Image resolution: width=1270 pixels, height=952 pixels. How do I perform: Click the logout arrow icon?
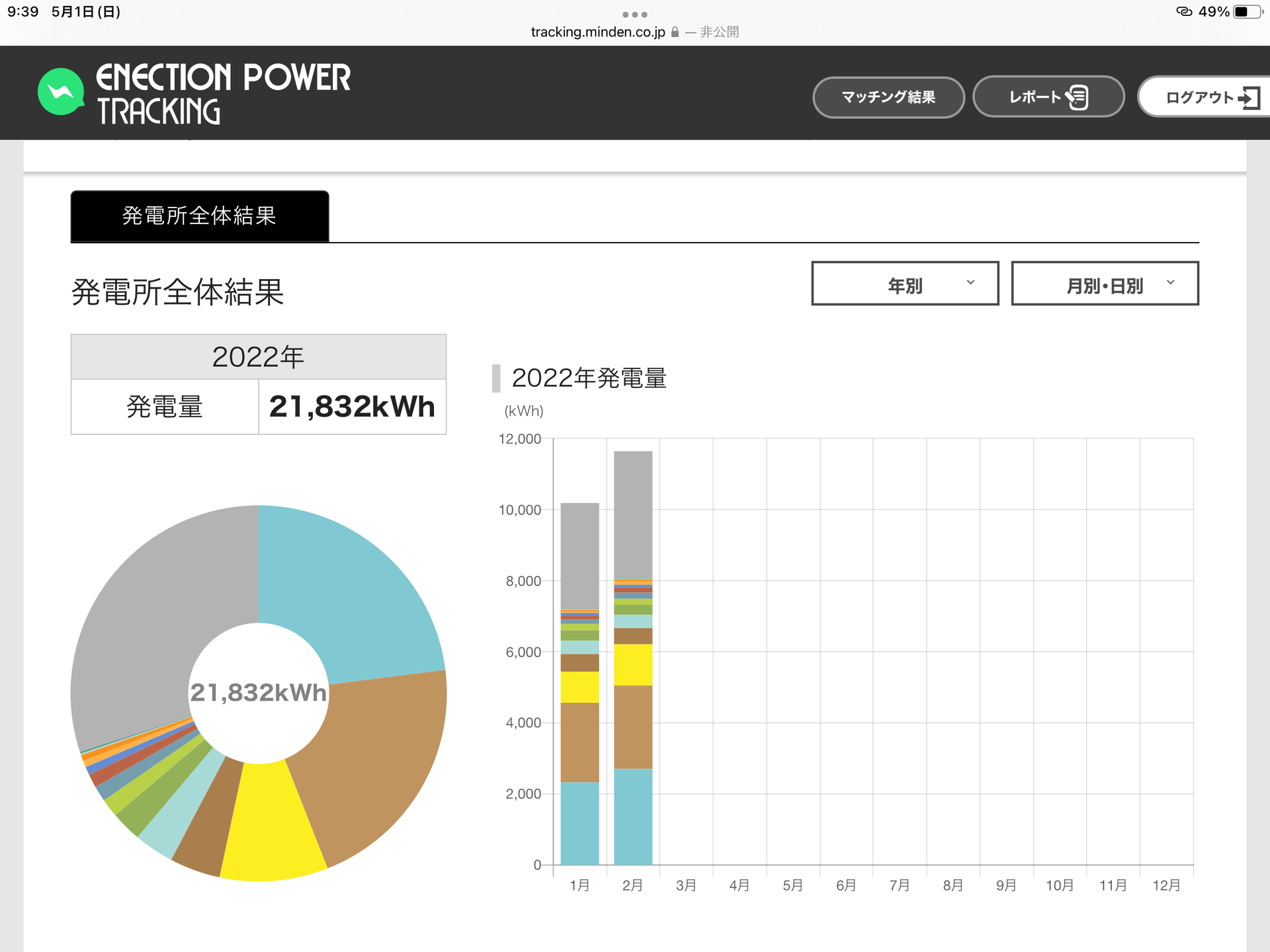[1249, 98]
